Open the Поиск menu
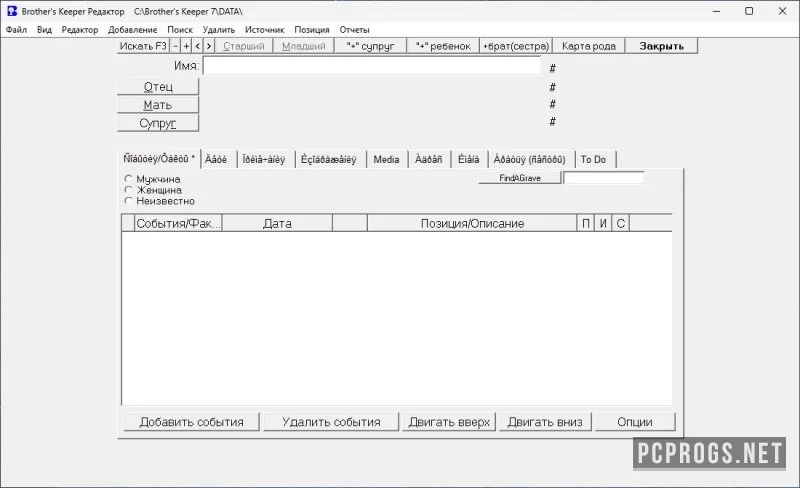This screenshot has height=488, width=800. (x=180, y=30)
